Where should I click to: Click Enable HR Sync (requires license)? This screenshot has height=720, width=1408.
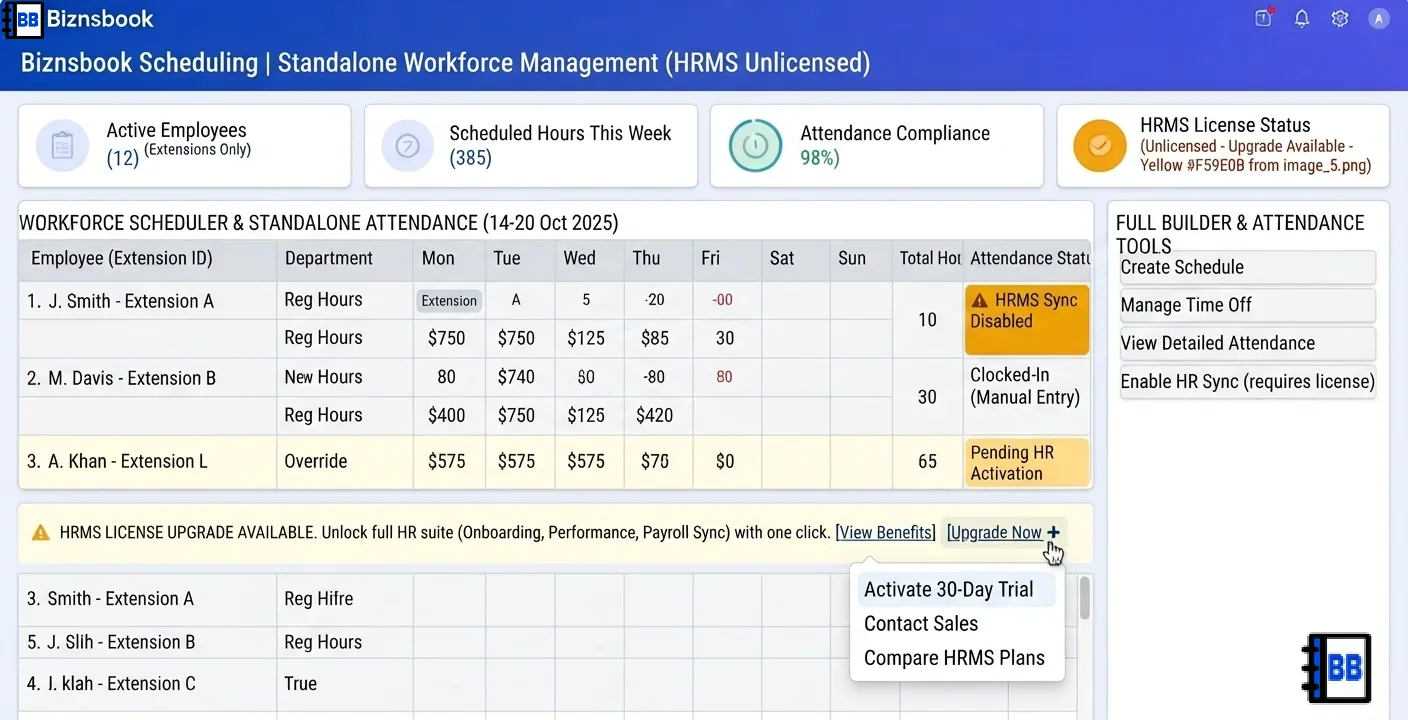point(1247,381)
